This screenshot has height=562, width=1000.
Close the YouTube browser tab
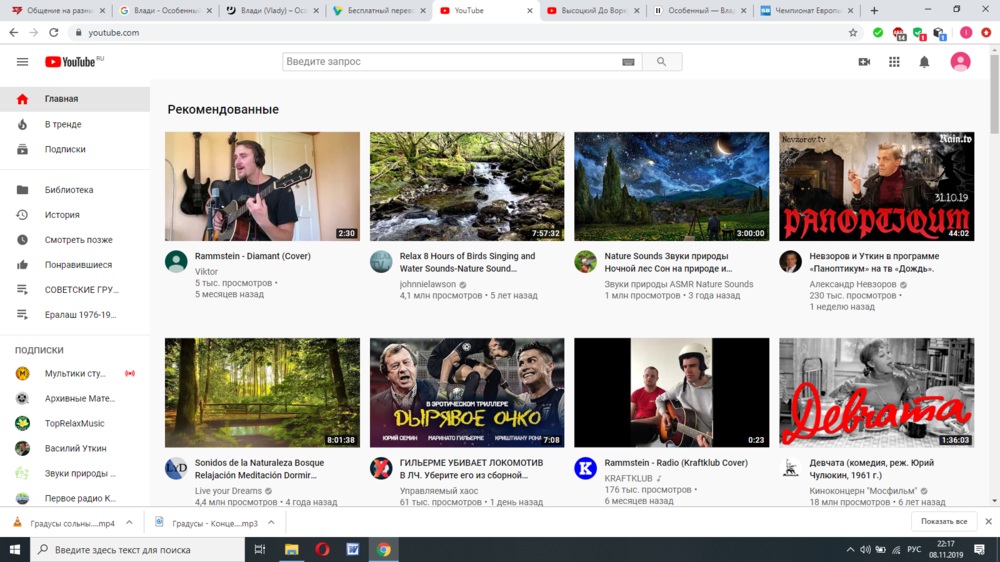[x=529, y=11]
